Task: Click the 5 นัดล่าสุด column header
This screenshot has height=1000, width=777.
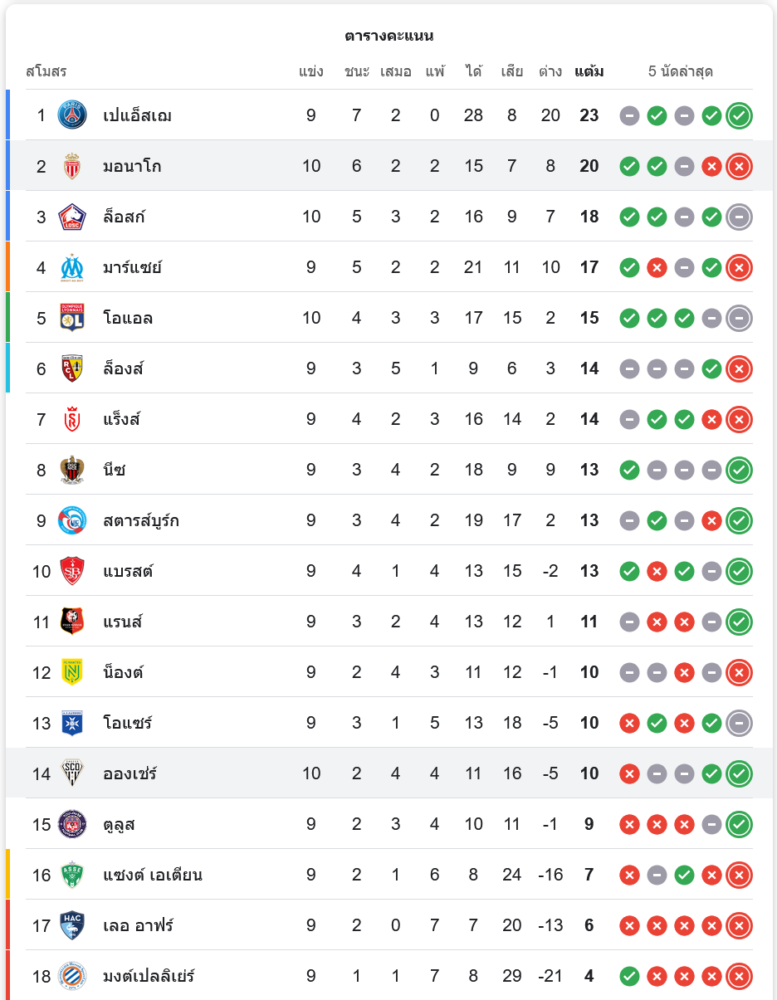Action: pos(681,71)
